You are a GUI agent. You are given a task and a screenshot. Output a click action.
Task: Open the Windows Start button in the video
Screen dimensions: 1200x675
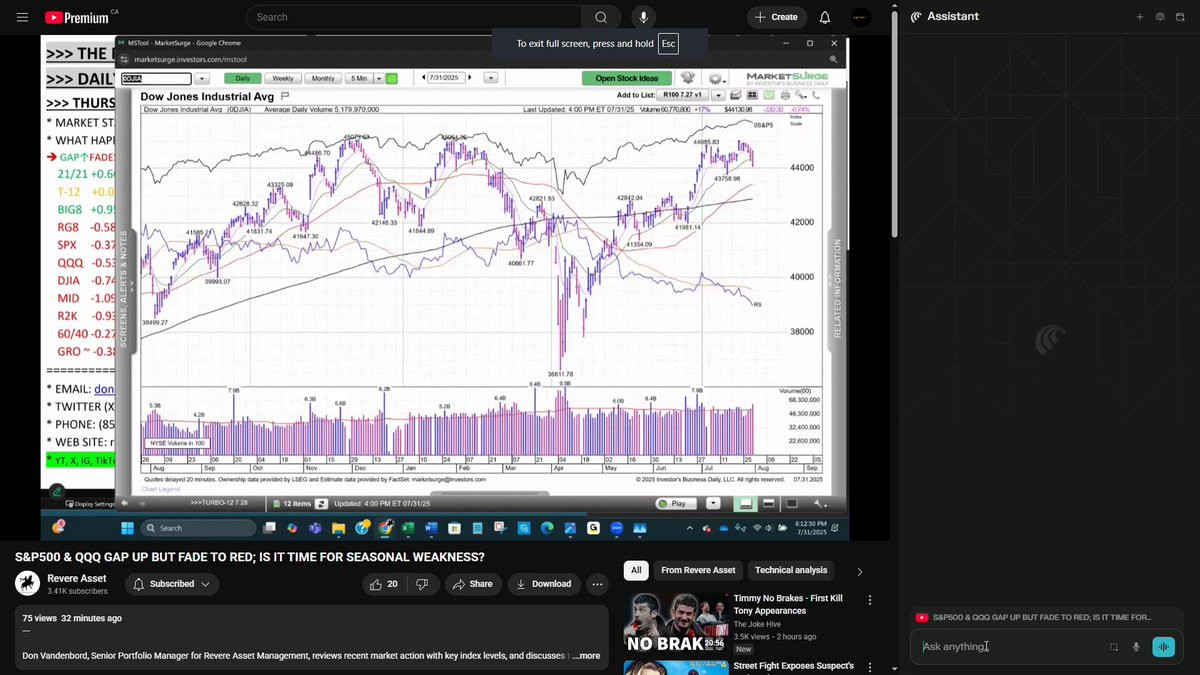coord(128,528)
